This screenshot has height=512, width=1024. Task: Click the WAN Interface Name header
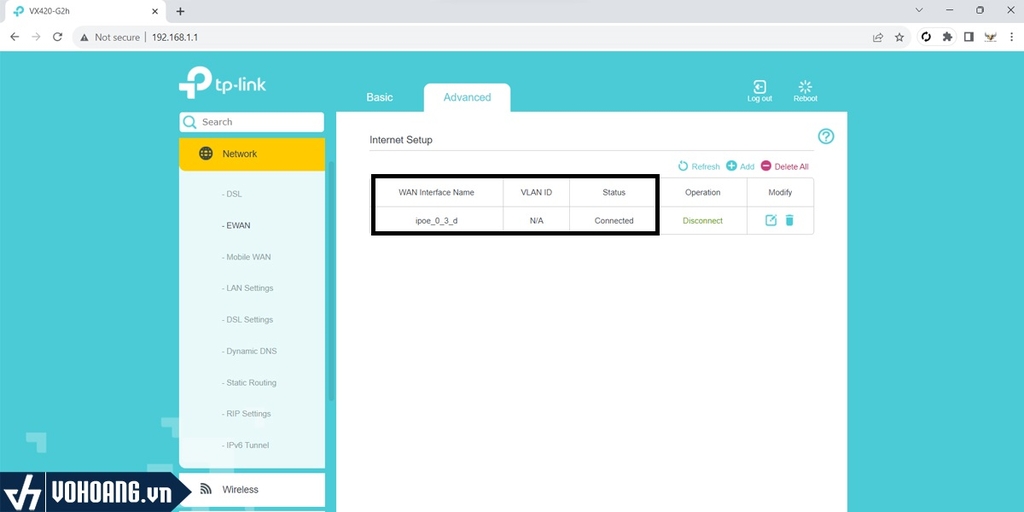click(436, 193)
